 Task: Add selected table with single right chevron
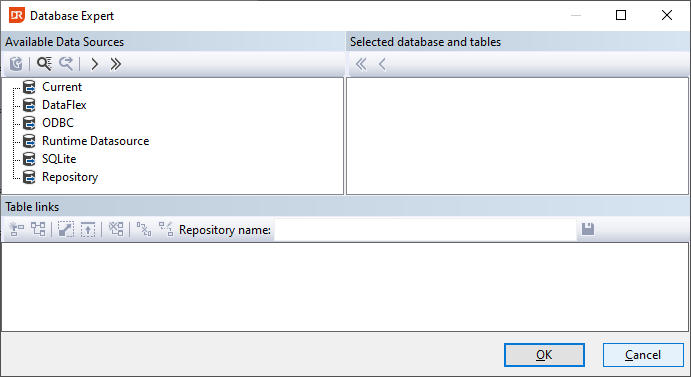pyautogui.click(x=94, y=64)
